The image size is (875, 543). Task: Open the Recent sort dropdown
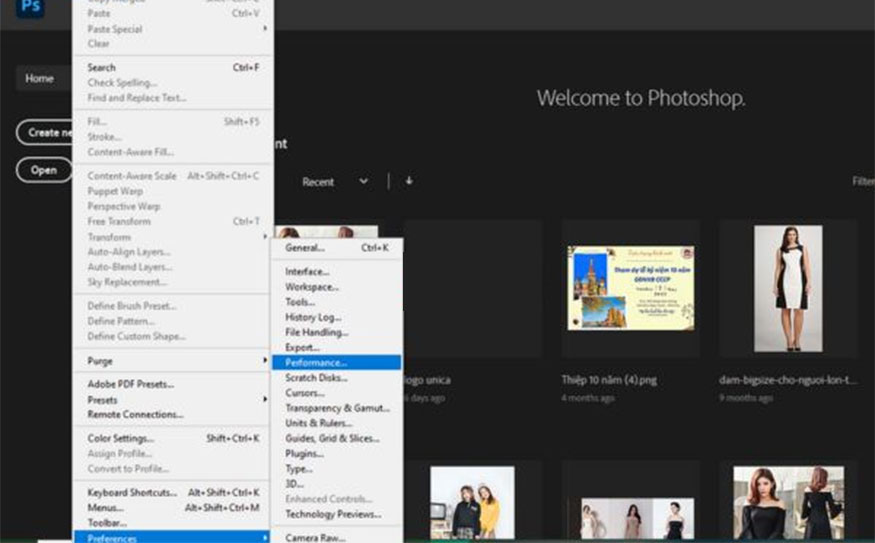pos(335,182)
